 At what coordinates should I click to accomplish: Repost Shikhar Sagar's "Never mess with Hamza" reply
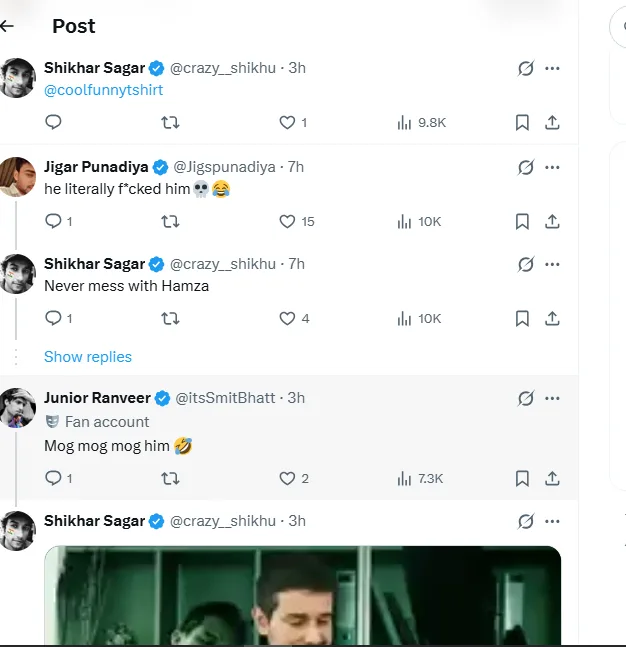pyautogui.click(x=171, y=319)
